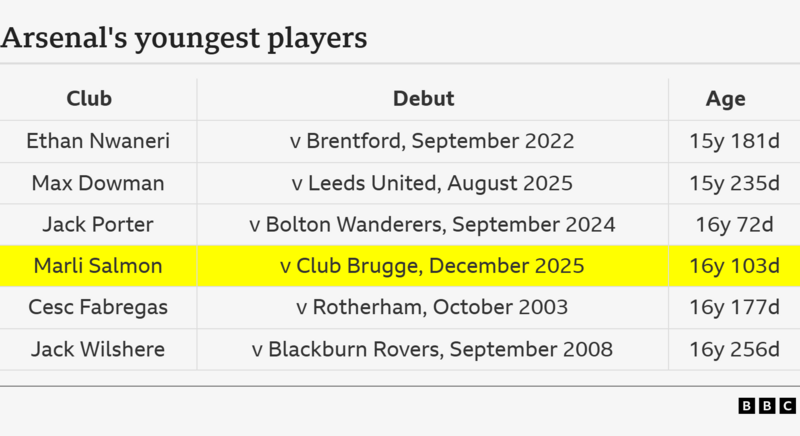Image resolution: width=800 pixels, height=436 pixels.
Task: Click the 15y 181d age value
Action: (x=734, y=141)
